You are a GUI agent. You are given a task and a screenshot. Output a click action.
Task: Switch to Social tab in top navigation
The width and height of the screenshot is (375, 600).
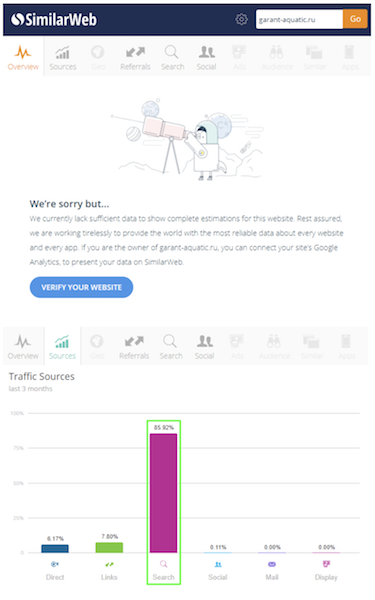206,58
